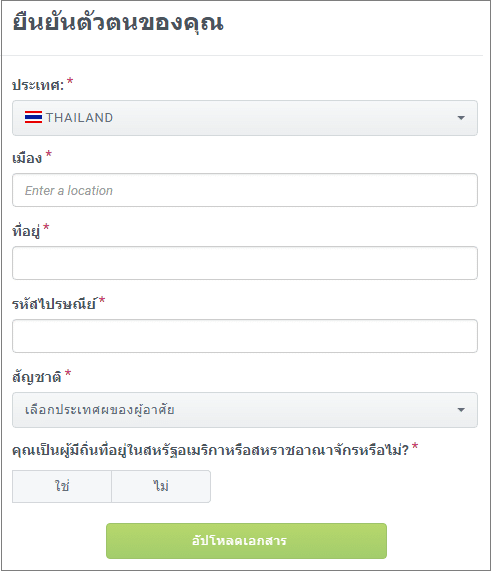Click the red asterisk after the residency question

tap(415, 446)
